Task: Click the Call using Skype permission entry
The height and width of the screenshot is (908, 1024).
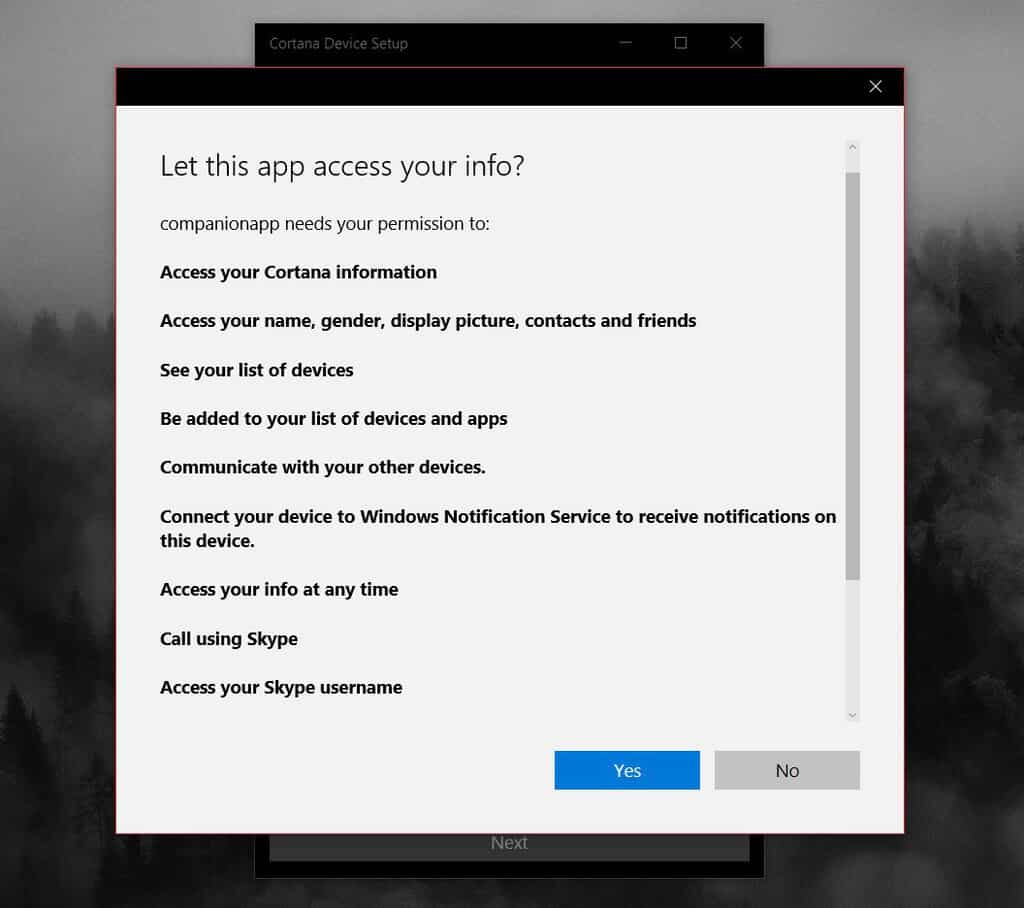Action: pos(228,638)
